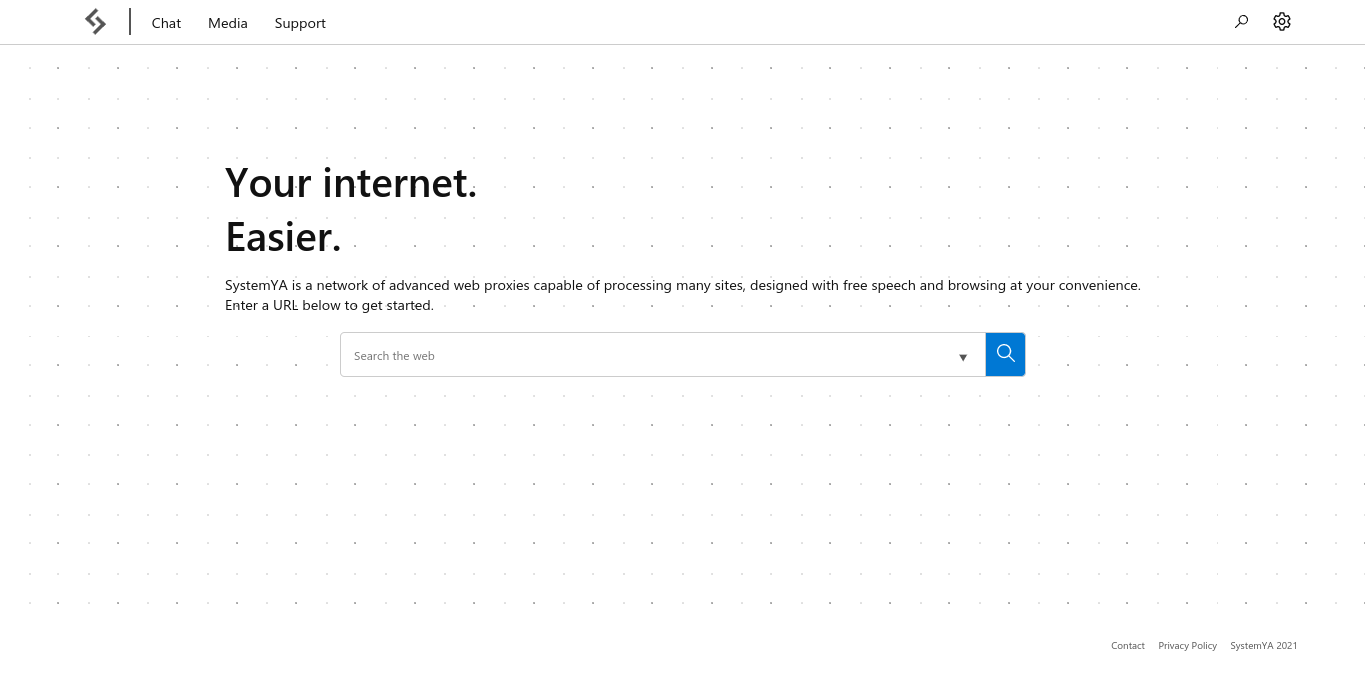
Task: Click 'Enter a URL below to get started'
Action: pyautogui.click(x=329, y=305)
